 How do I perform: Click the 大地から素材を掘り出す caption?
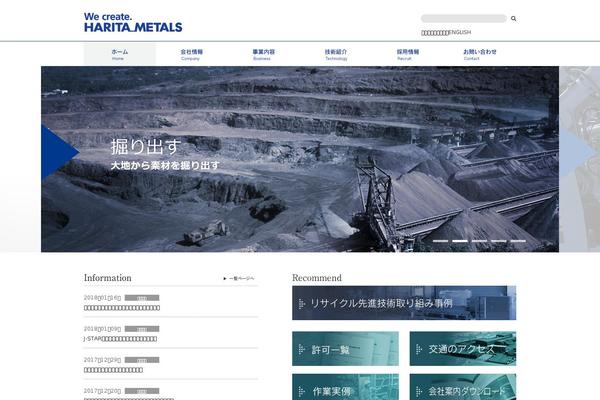[x=165, y=165]
